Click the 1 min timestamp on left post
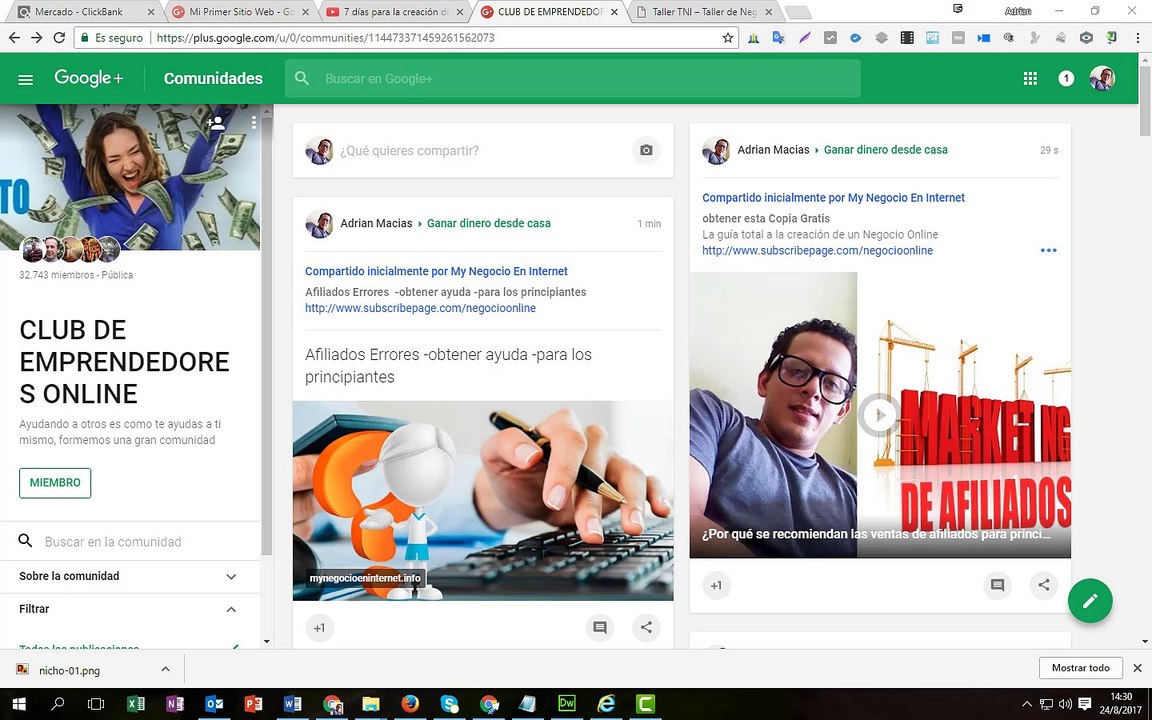Screen dimensions: 1152x720 (x=649, y=223)
